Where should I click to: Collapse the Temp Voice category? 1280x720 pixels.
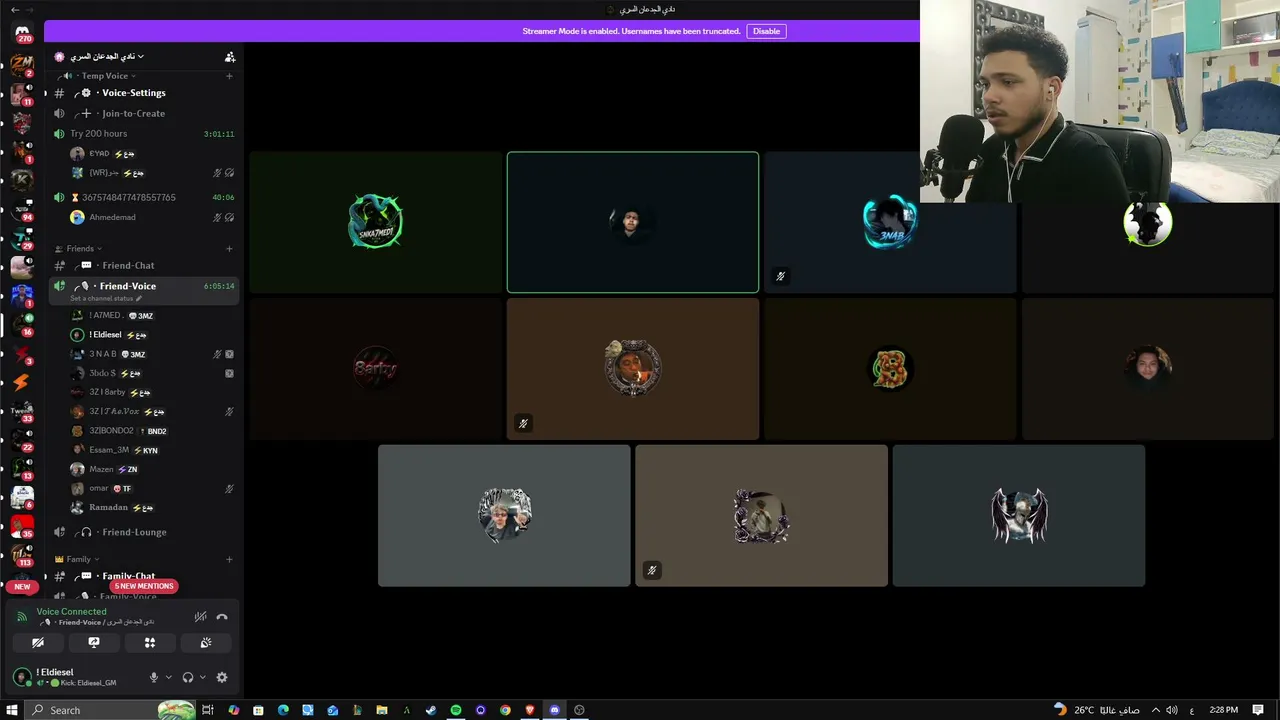pyautogui.click(x=108, y=76)
